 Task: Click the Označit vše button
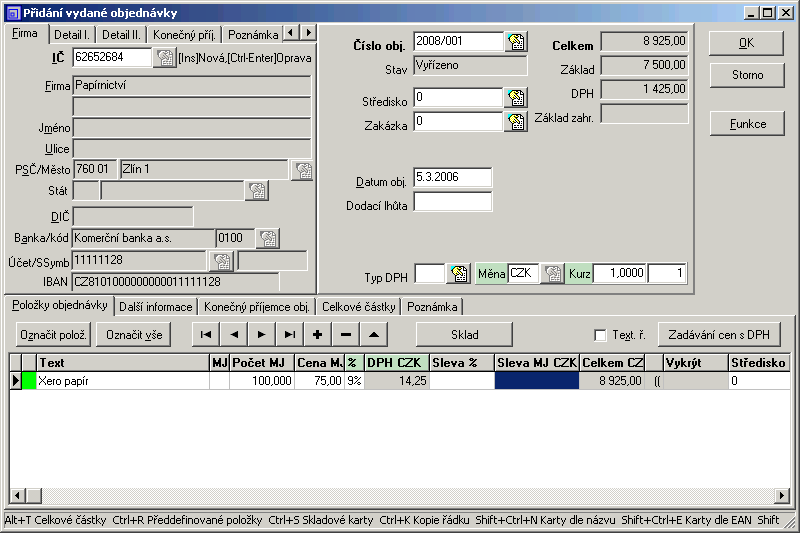134,335
